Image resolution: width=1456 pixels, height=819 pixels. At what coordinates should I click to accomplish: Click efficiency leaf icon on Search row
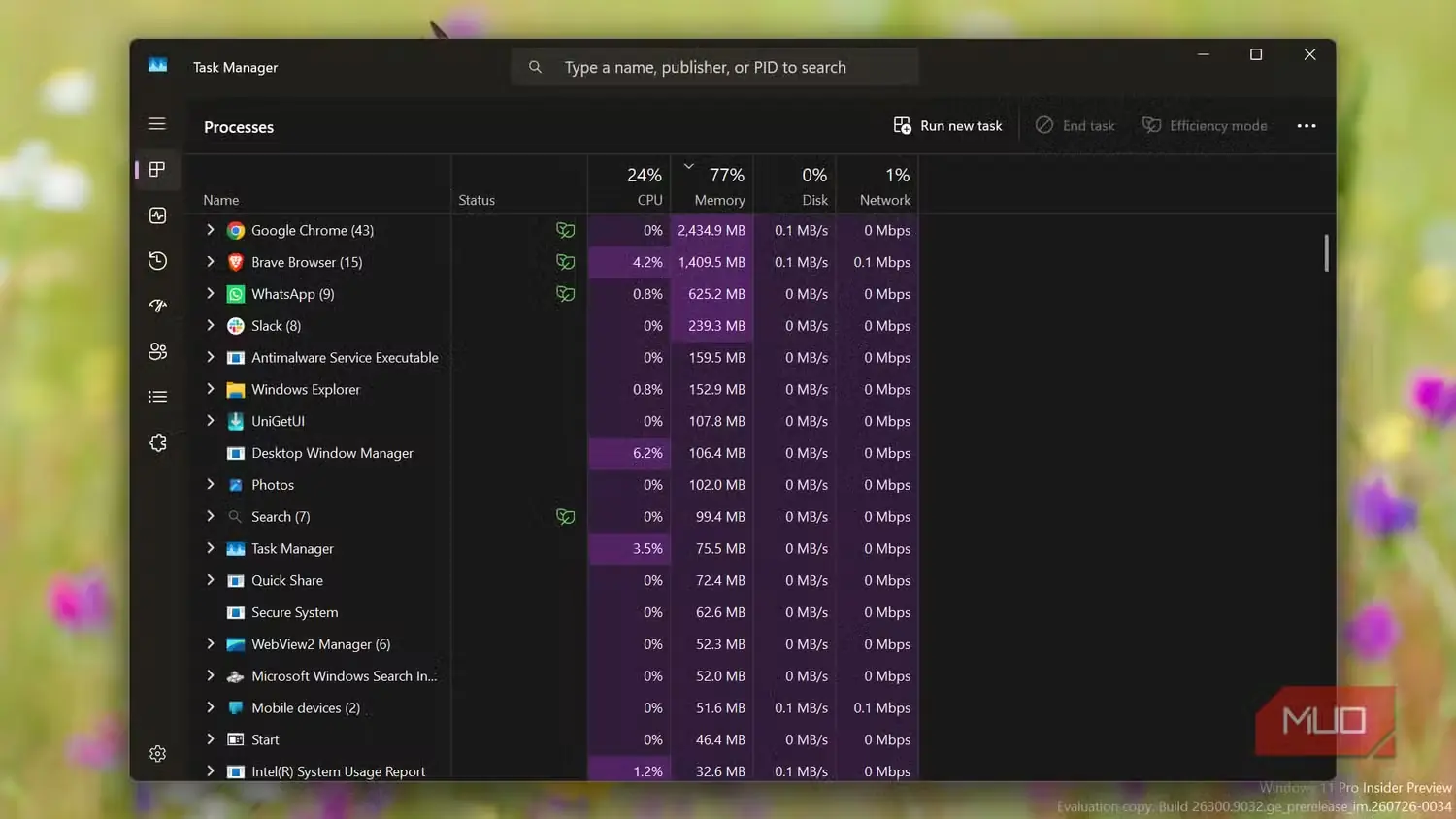pos(565,517)
